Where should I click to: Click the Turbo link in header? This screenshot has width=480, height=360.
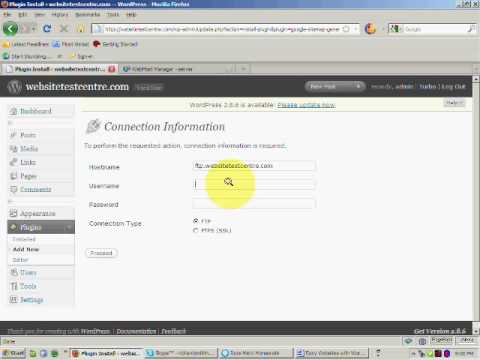click(x=428, y=87)
